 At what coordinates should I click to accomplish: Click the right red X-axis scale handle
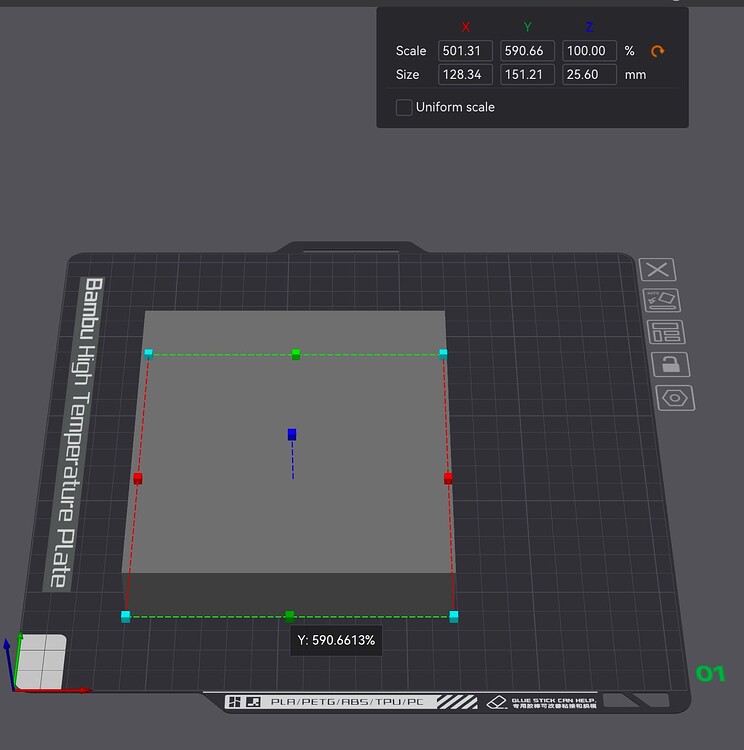point(448,478)
